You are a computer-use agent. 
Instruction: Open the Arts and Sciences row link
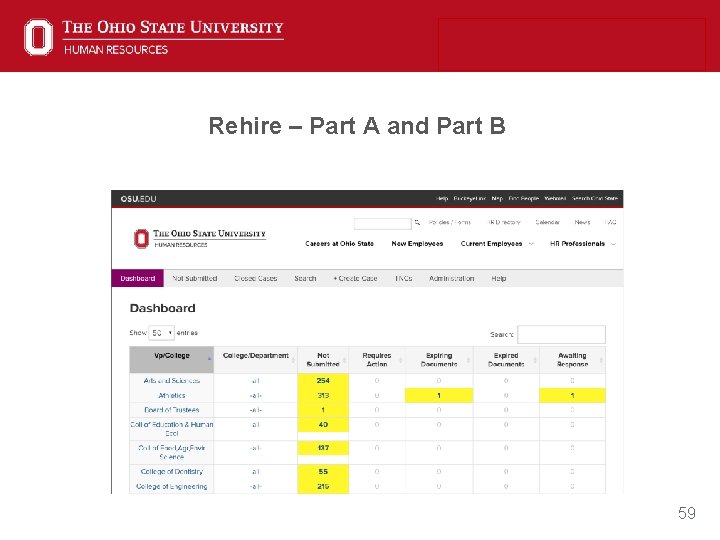172,381
